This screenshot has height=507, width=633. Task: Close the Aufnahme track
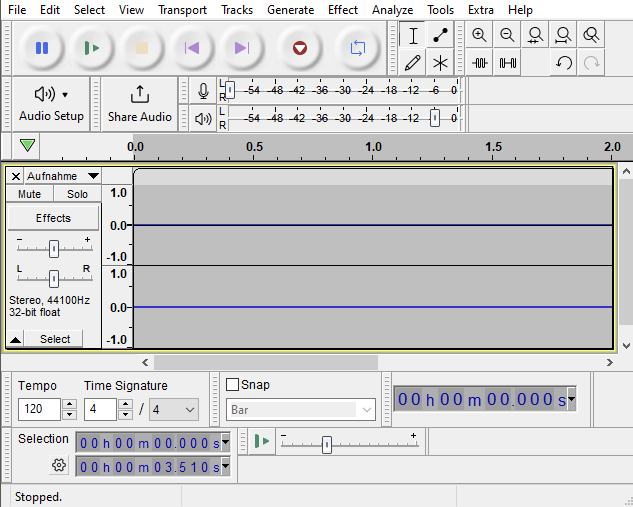pos(16,176)
